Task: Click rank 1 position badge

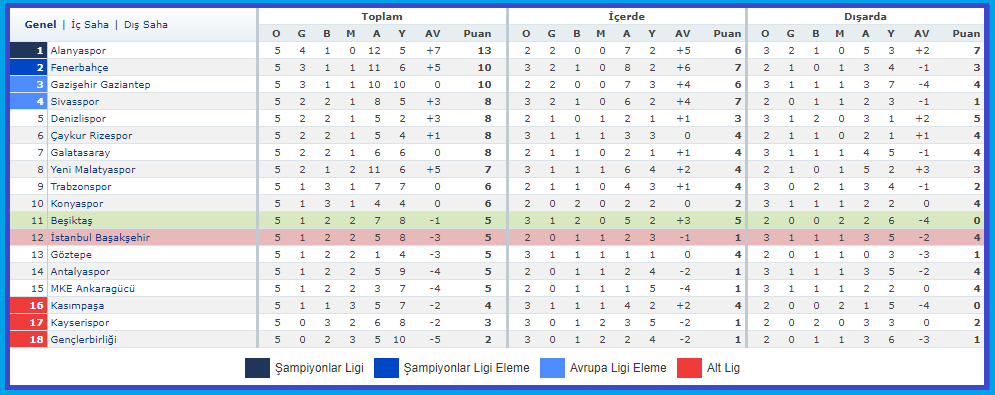Action: 29,51
